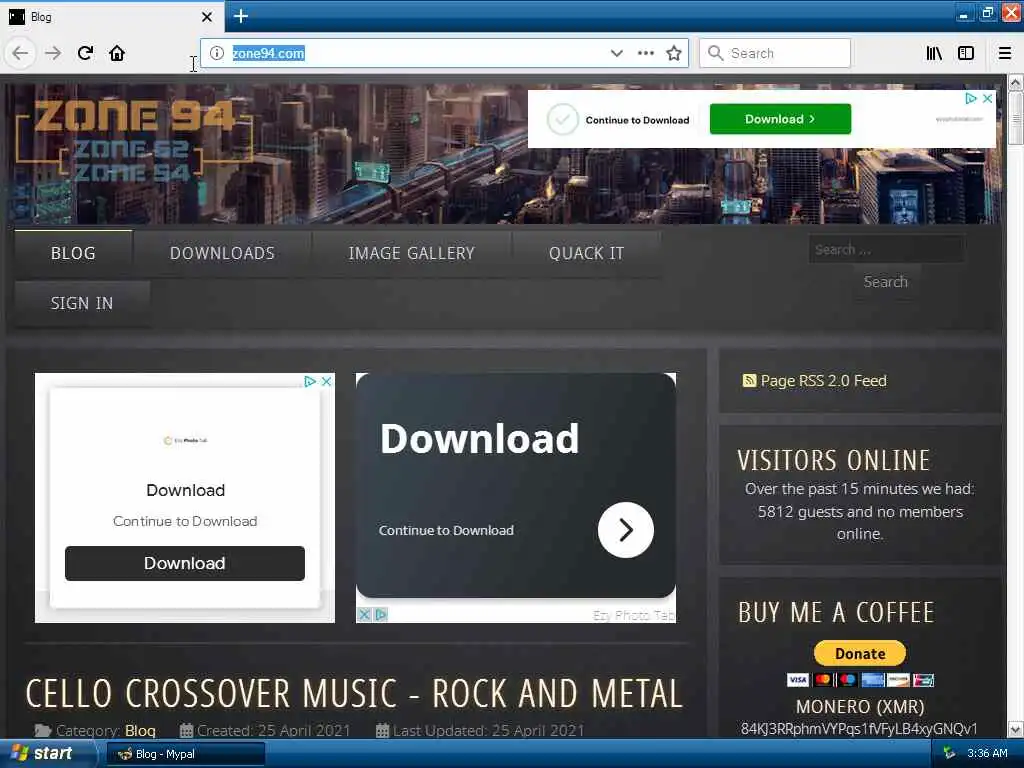Click the Zone 94 site logo
This screenshot has width=1024, height=768.
(134, 140)
